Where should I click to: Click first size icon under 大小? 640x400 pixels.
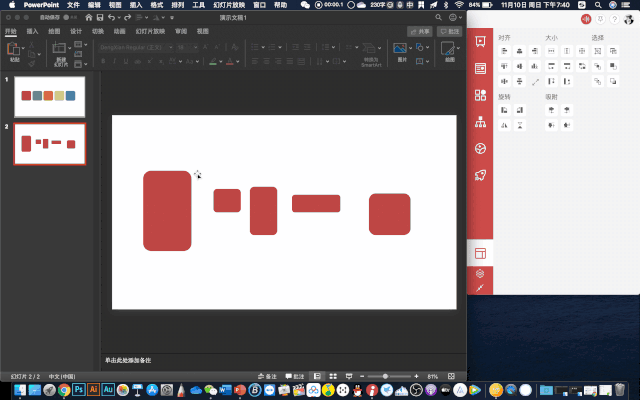[551, 52]
